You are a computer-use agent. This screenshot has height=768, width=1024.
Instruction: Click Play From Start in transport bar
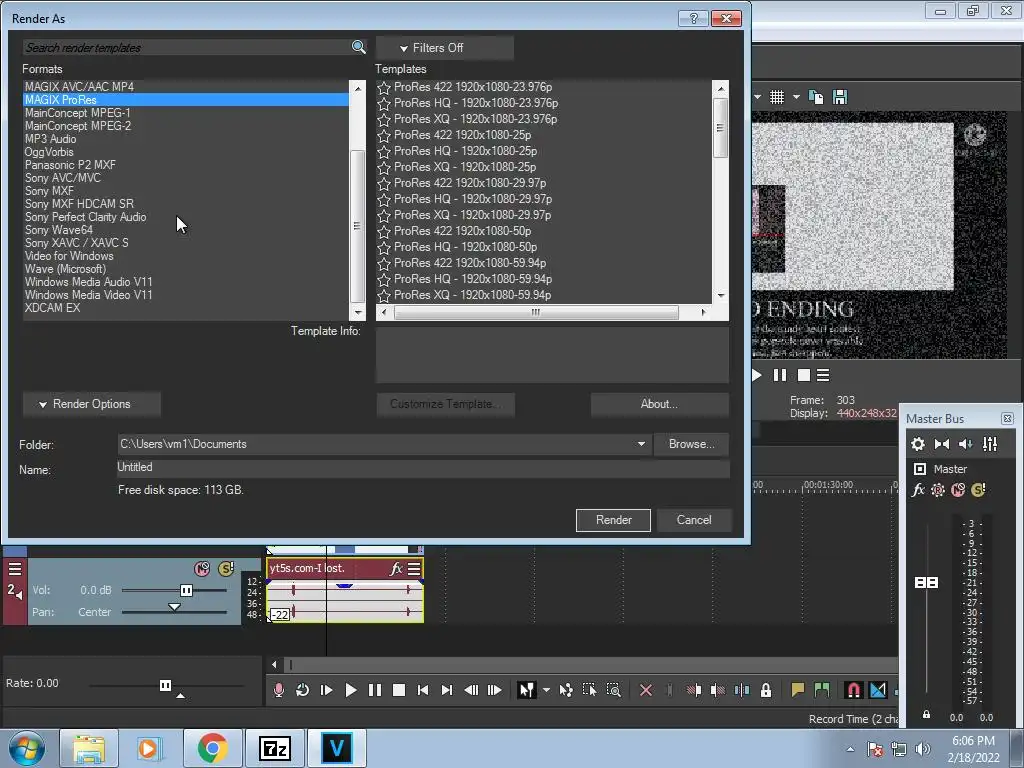tap(327, 690)
